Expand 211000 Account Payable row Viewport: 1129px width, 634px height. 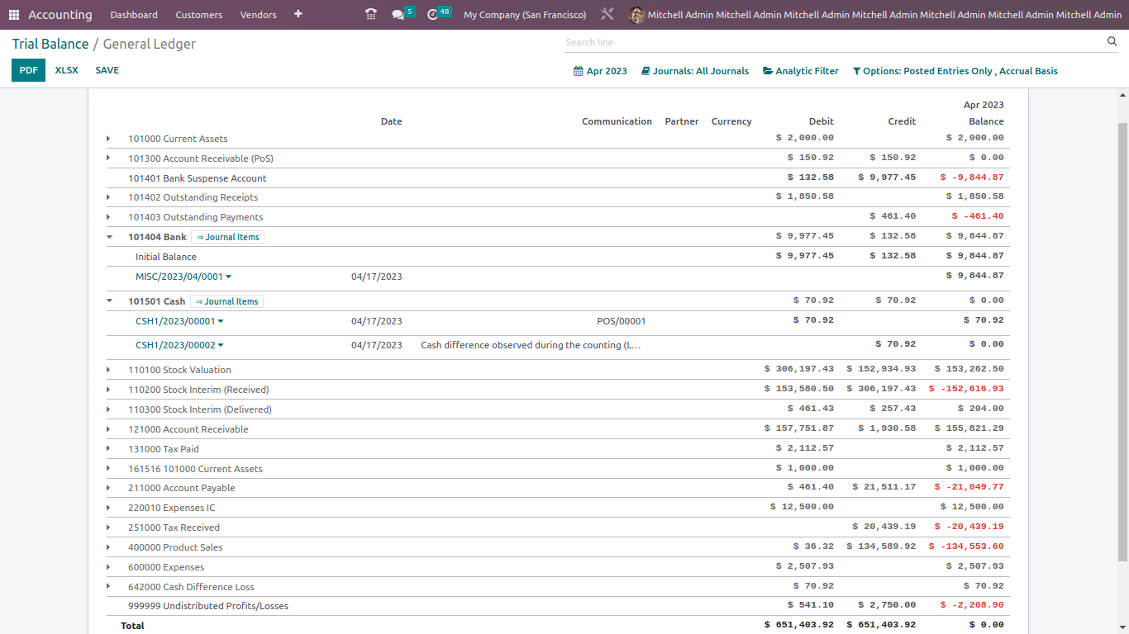click(x=109, y=487)
